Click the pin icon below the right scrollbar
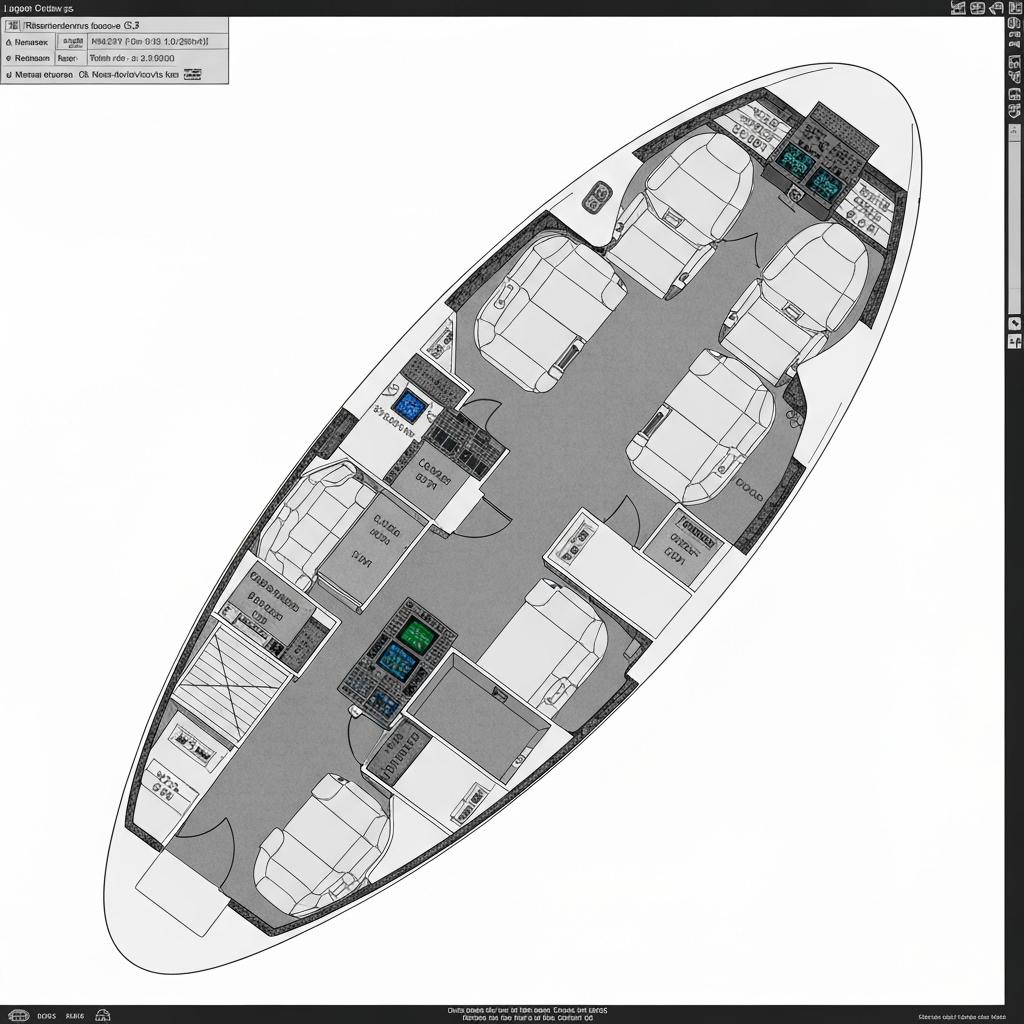The width and height of the screenshot is (1024, 1024). 1014,323
